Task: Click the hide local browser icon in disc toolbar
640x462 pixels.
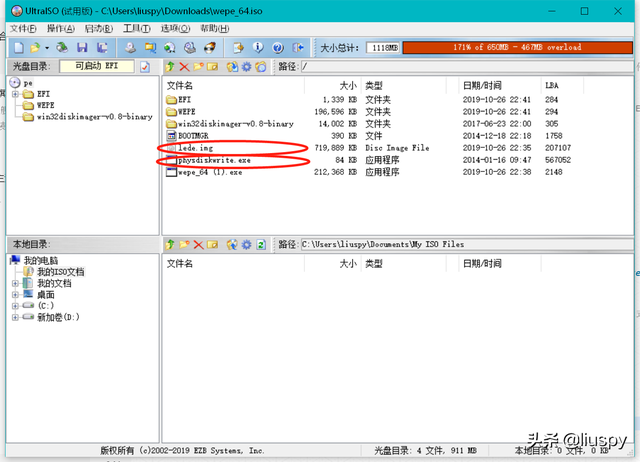Action: [x=261, y=67]
